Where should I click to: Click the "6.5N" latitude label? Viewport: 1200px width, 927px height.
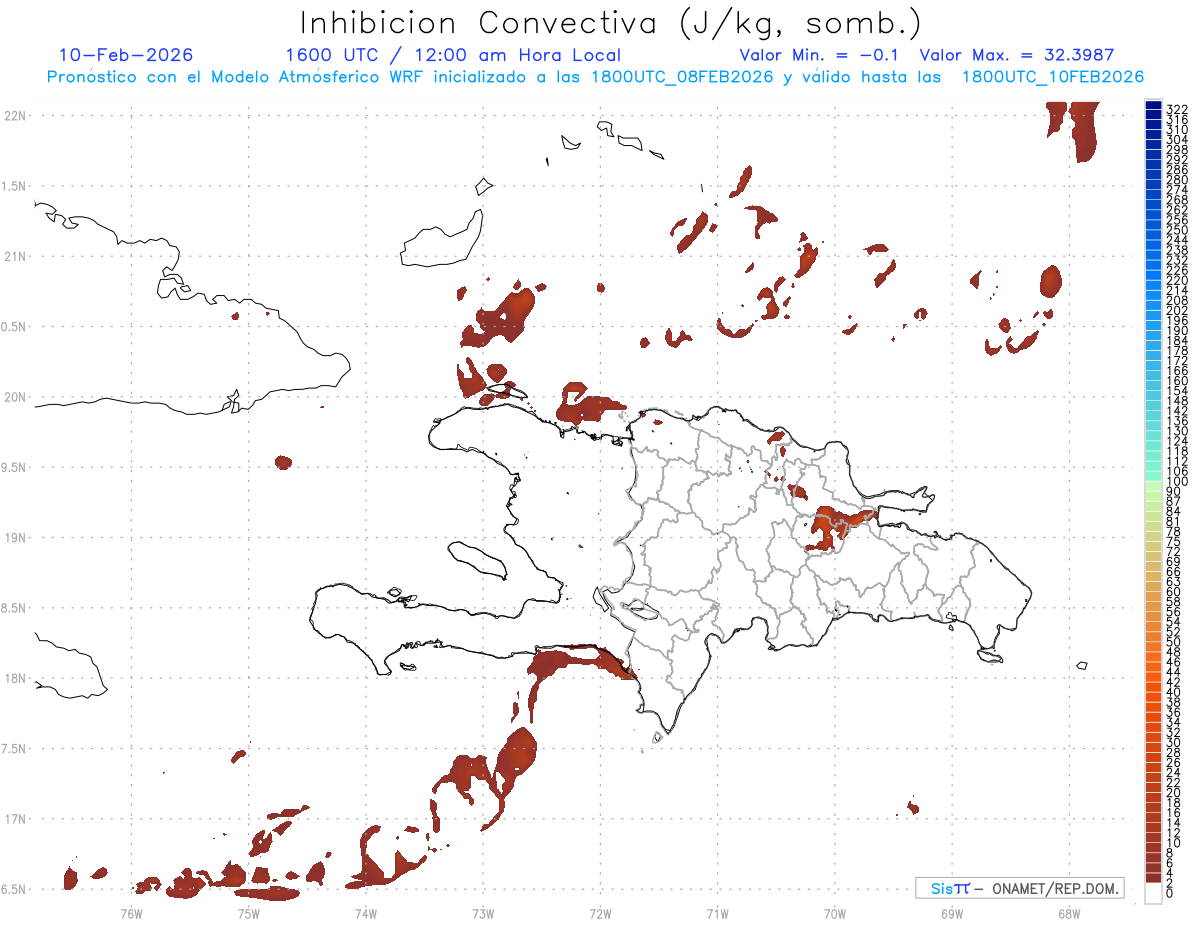[x=15, y=889]
